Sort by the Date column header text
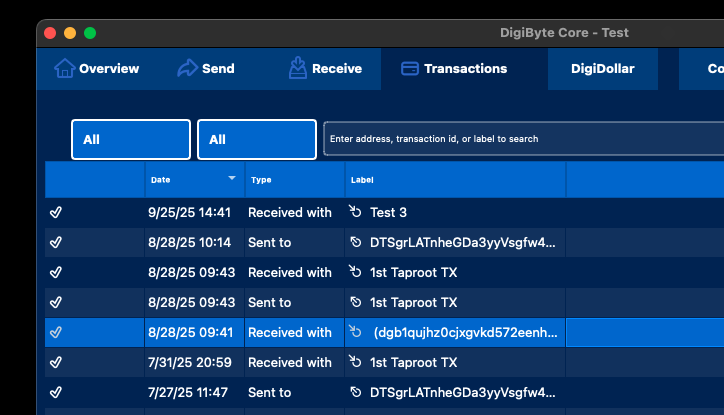724x415 pixels. [x=161, y=180]
